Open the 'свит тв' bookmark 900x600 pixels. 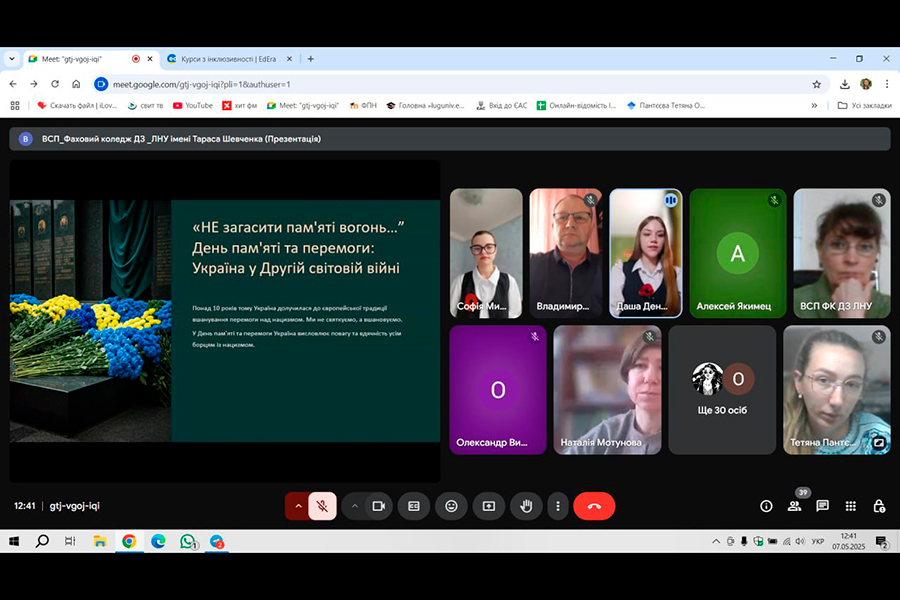click(145, 106)
